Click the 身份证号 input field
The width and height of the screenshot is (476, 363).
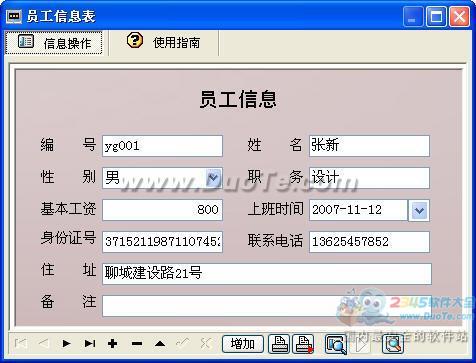(162, 242)
